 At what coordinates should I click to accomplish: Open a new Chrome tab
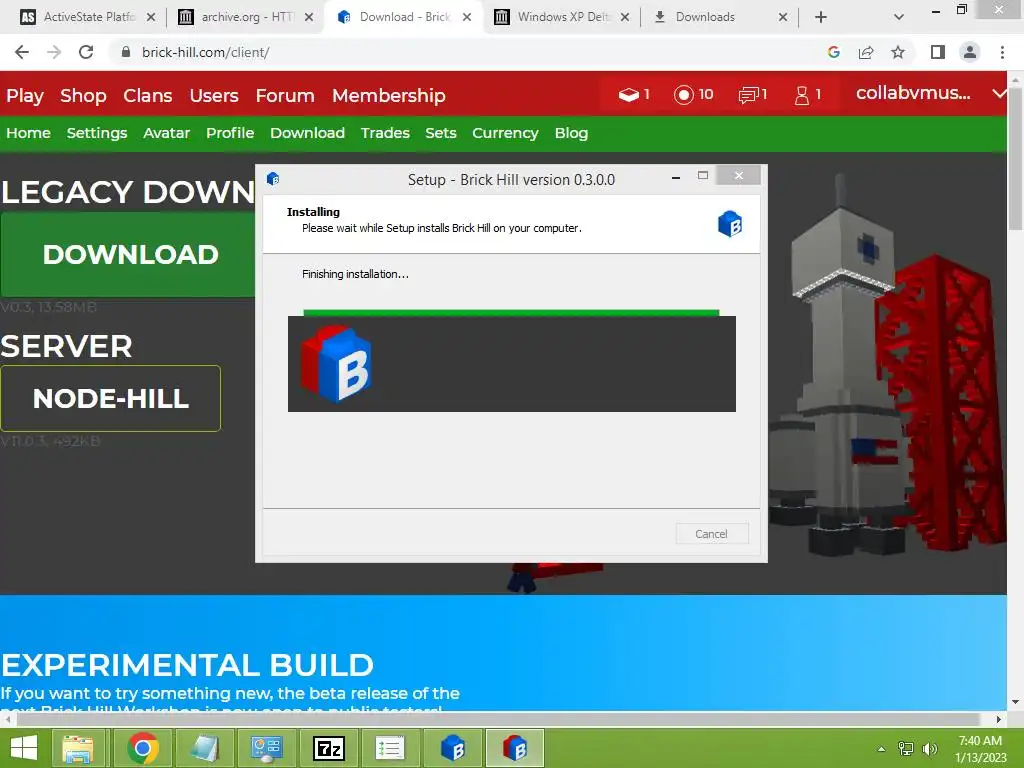821,17
